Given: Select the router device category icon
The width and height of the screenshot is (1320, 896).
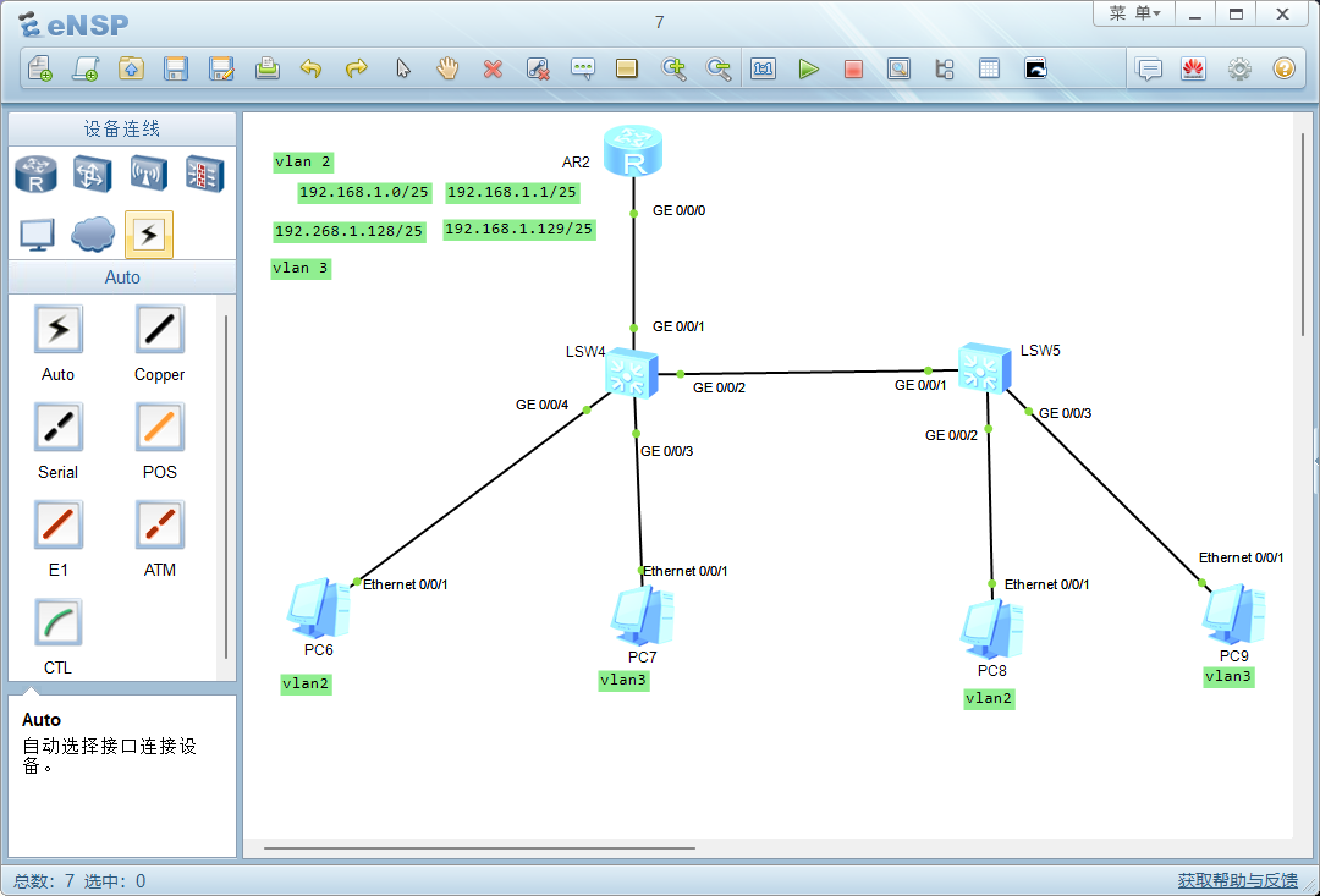Looking at the screenshot, I should 36,174.
